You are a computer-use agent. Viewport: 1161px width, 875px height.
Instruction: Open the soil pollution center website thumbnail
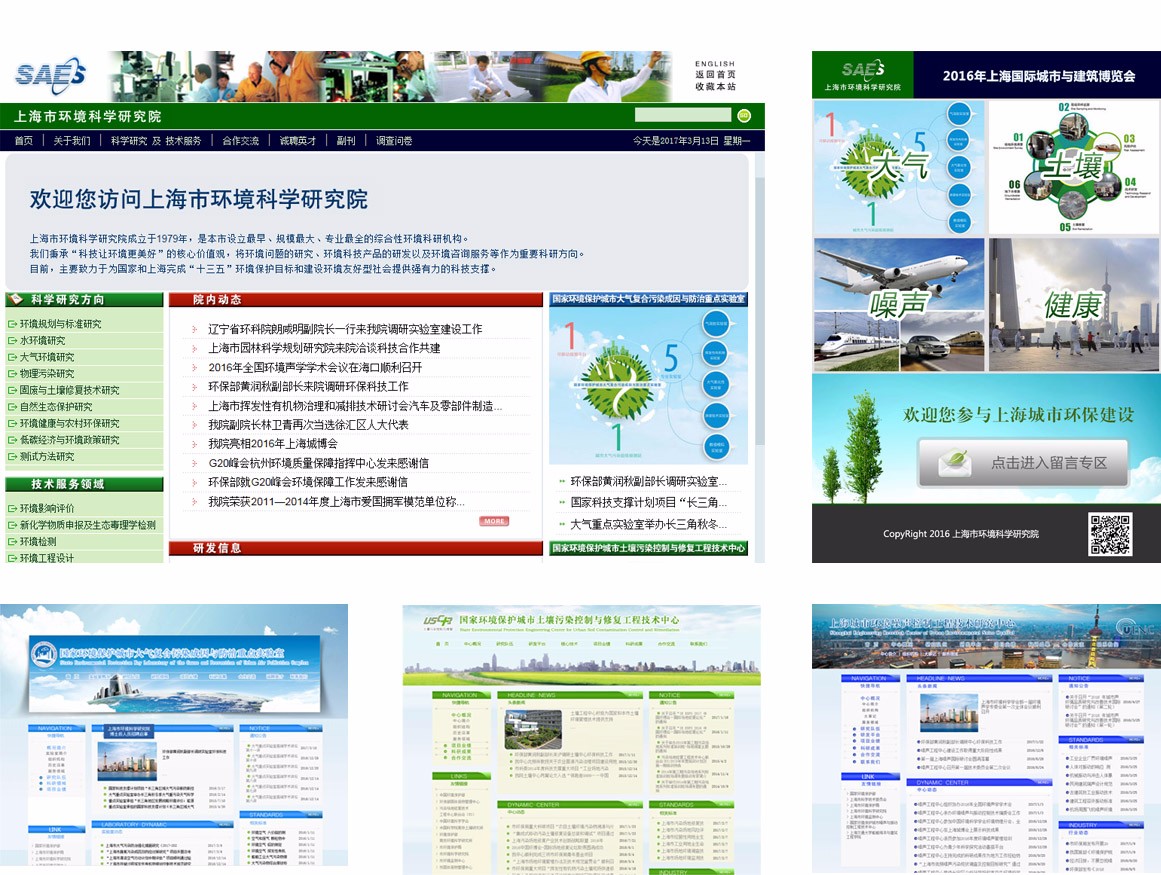click(581, 739)
